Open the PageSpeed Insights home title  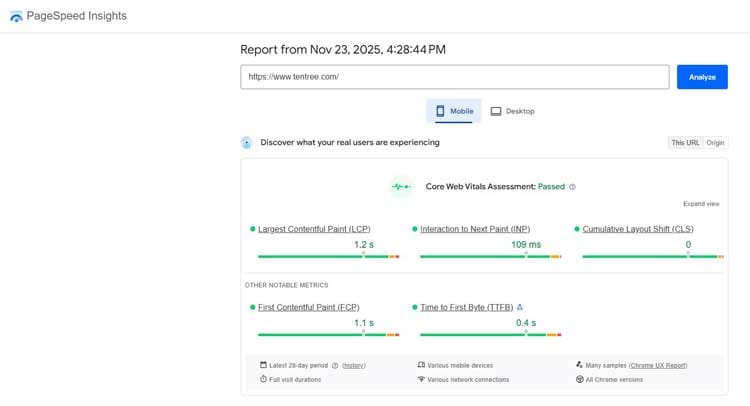[x=77, y=16]
